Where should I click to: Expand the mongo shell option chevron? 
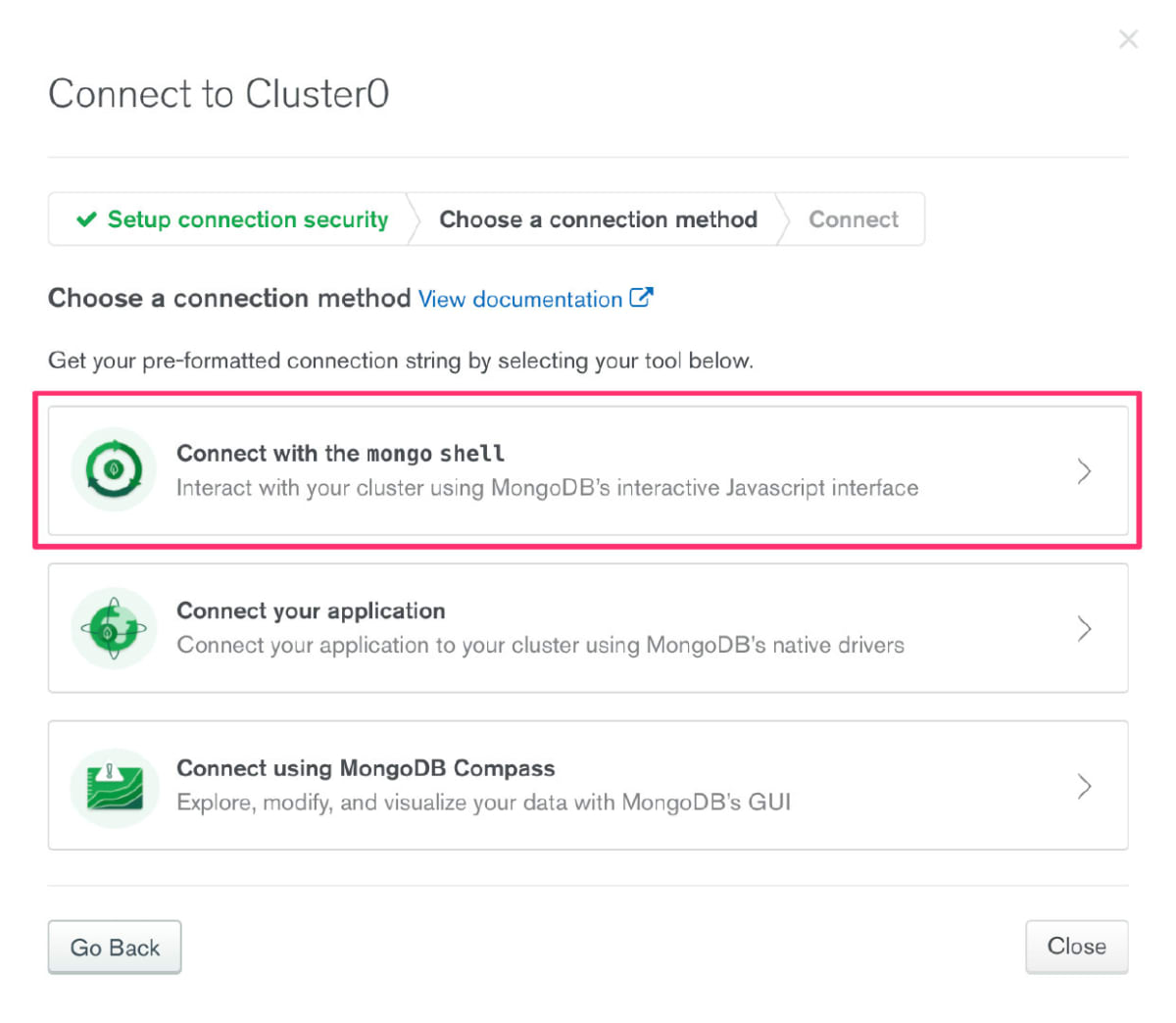1084,471
